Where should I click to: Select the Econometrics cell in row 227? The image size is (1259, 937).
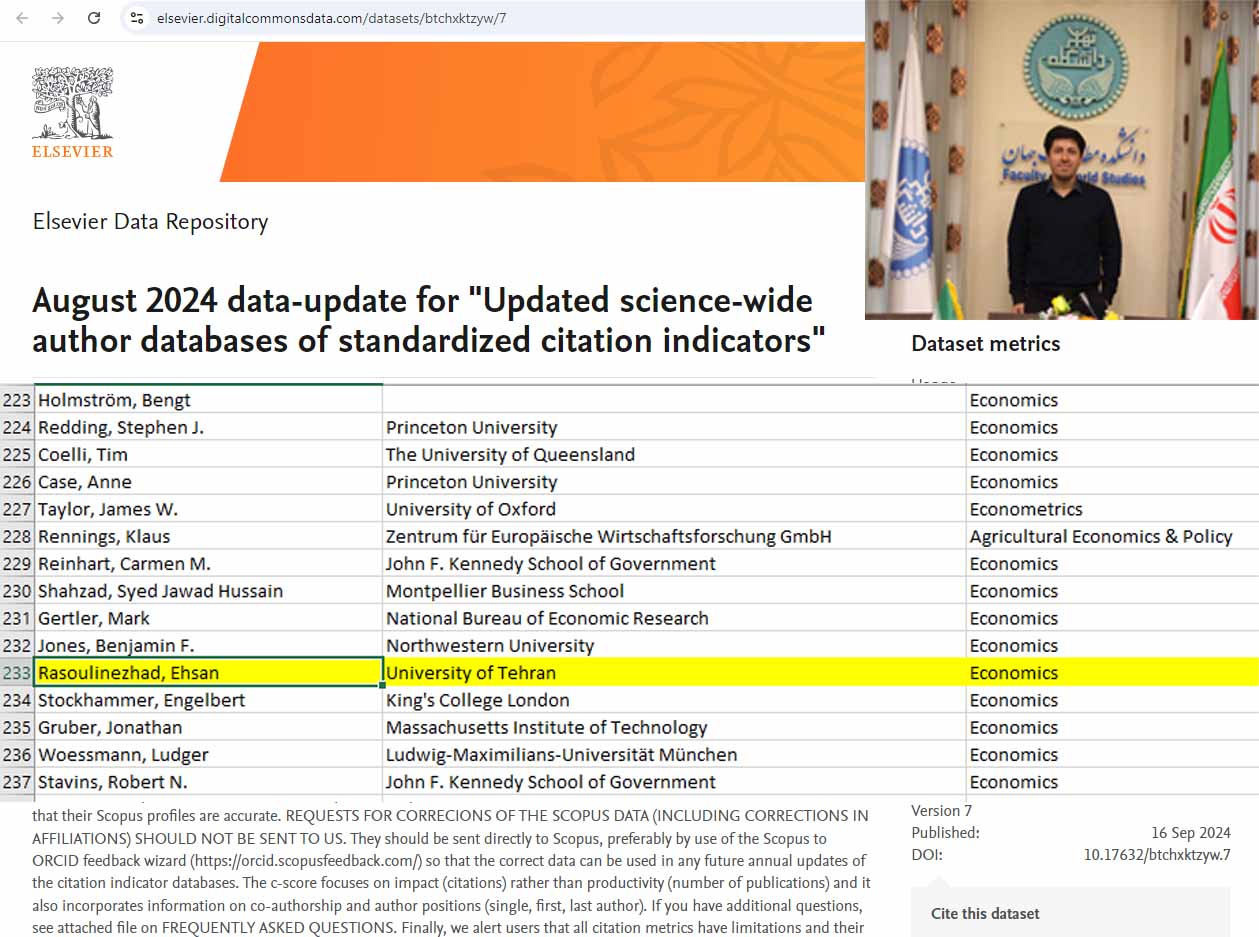pos(1113,509)
